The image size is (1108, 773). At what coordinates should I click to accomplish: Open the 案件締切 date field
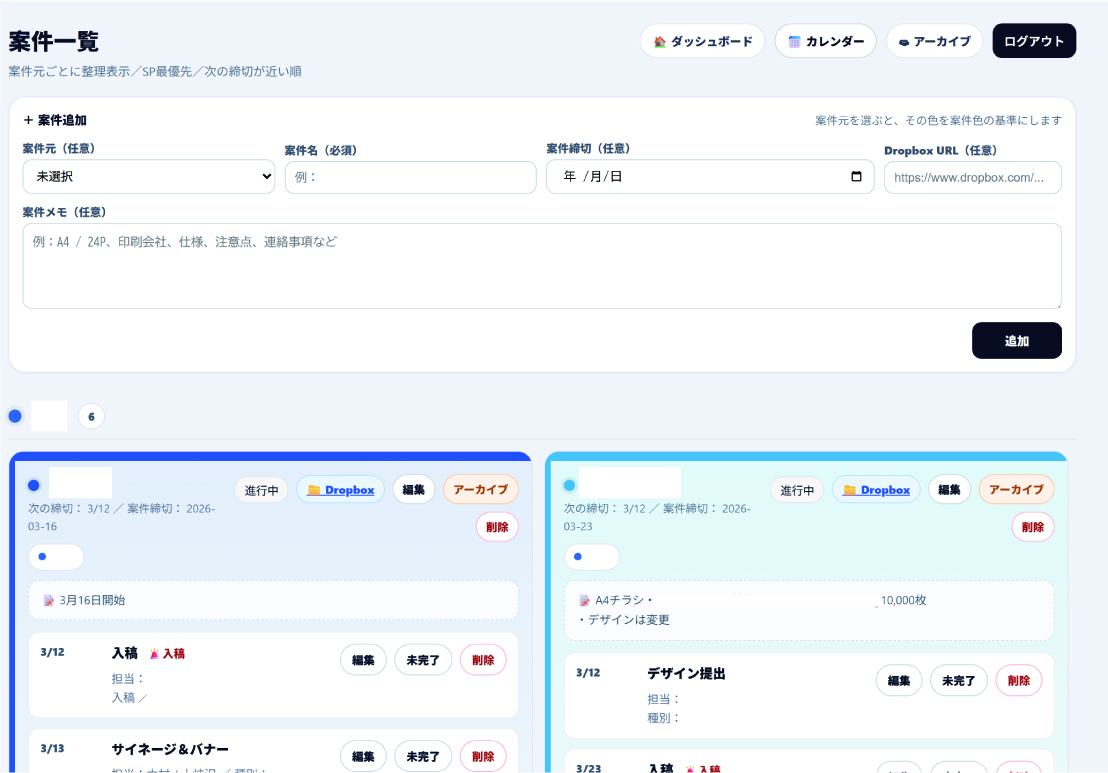[x=700, y=177]
